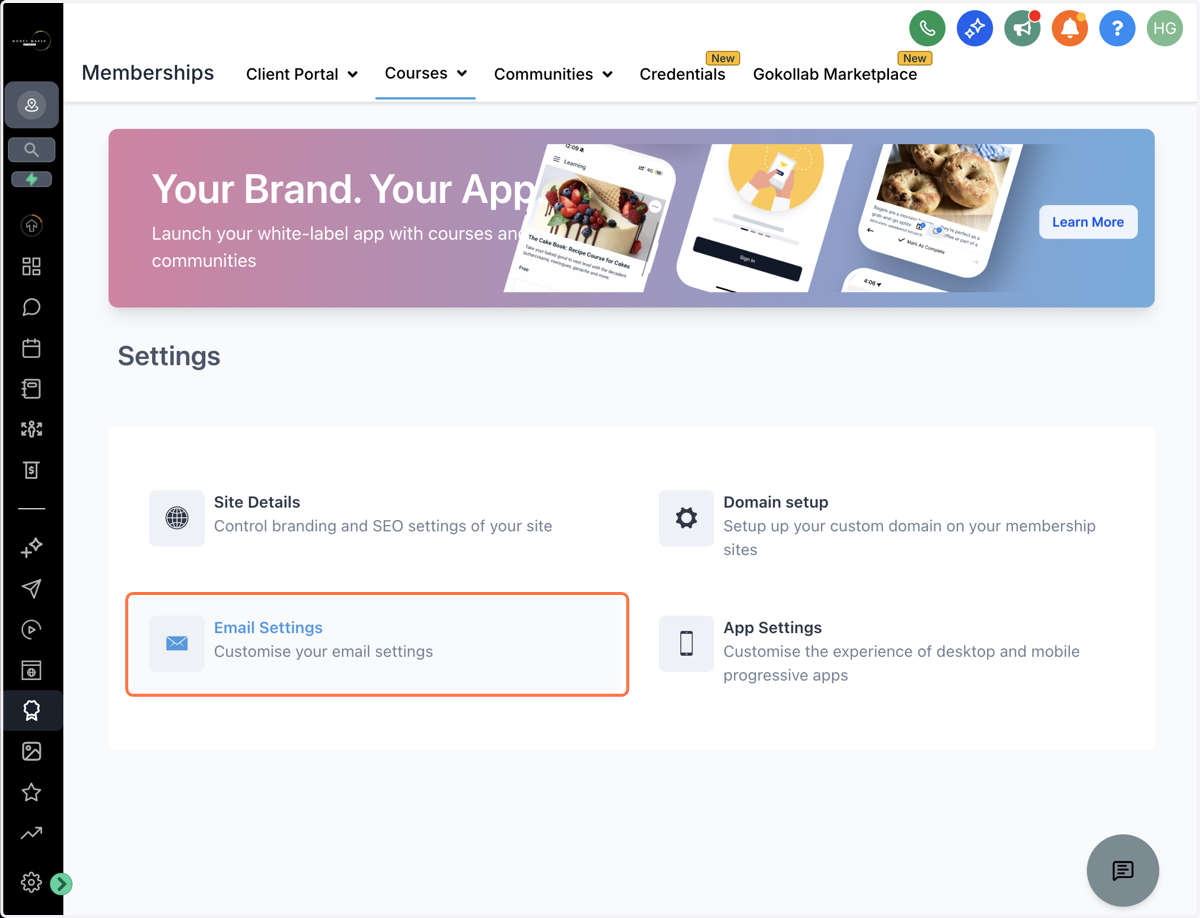
Task: Click the Memberships heading
Action: pyautogui.click(x=148, y=73)
